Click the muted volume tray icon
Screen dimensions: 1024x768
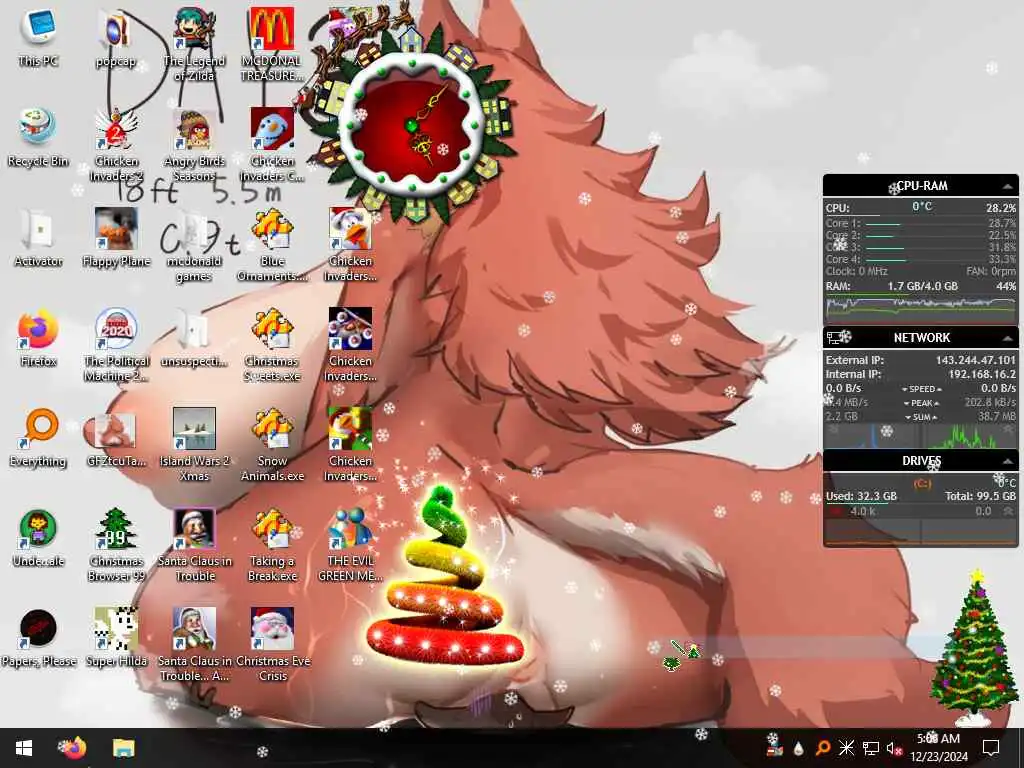[x=895, y=748]
